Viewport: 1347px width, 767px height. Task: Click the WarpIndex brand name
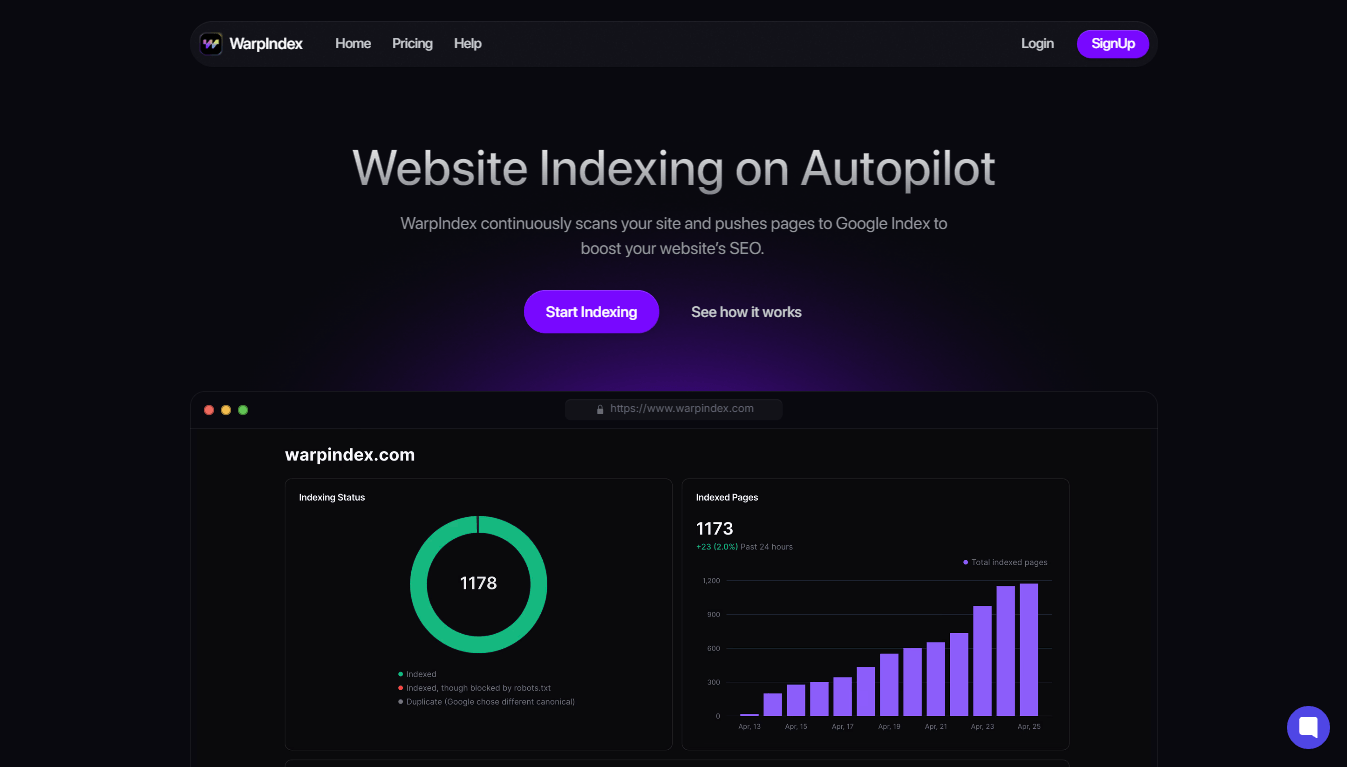pyautogui.click(x=266, y=43)
